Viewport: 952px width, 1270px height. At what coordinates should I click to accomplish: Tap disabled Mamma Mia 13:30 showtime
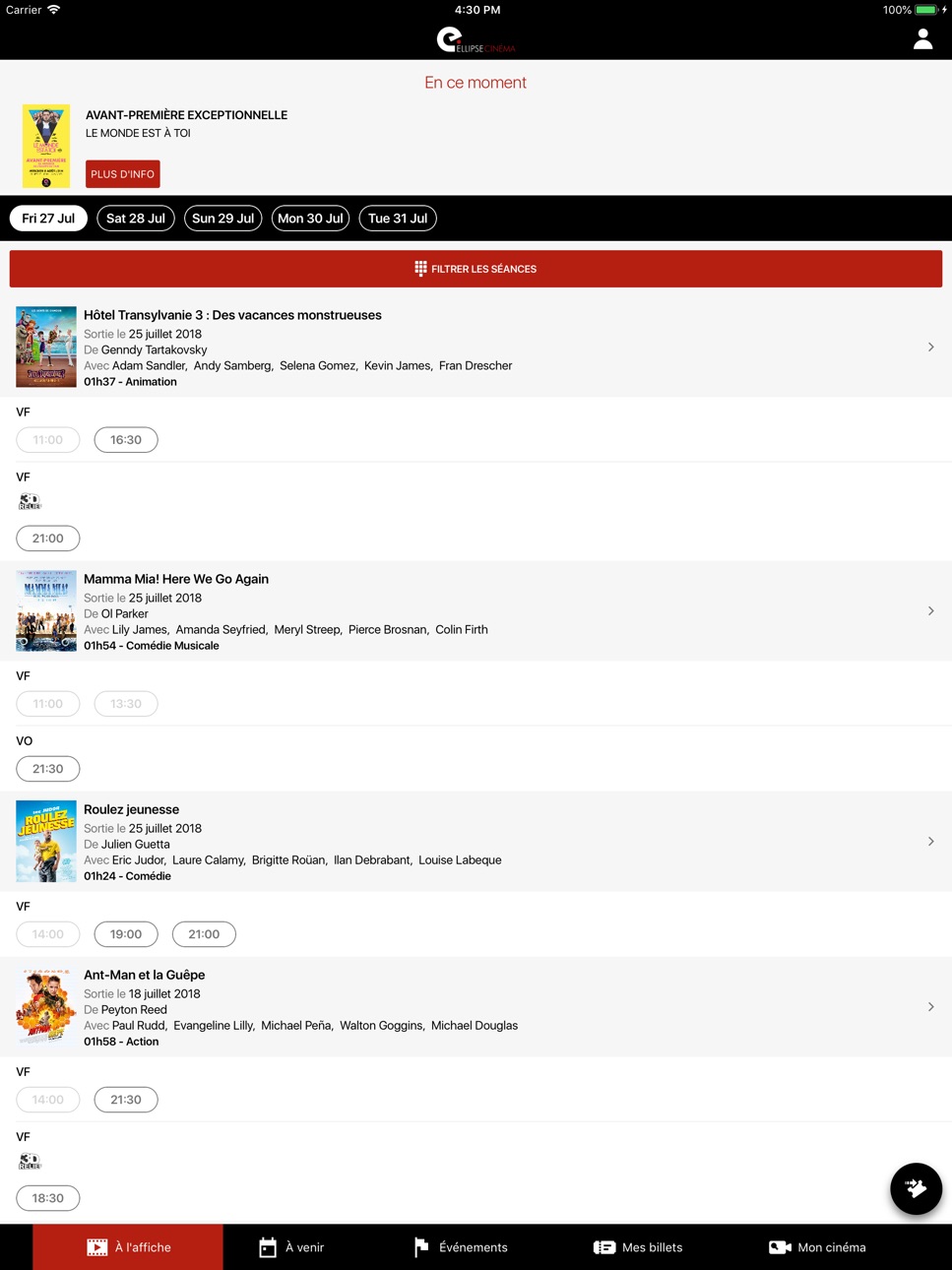coord(126,704)
